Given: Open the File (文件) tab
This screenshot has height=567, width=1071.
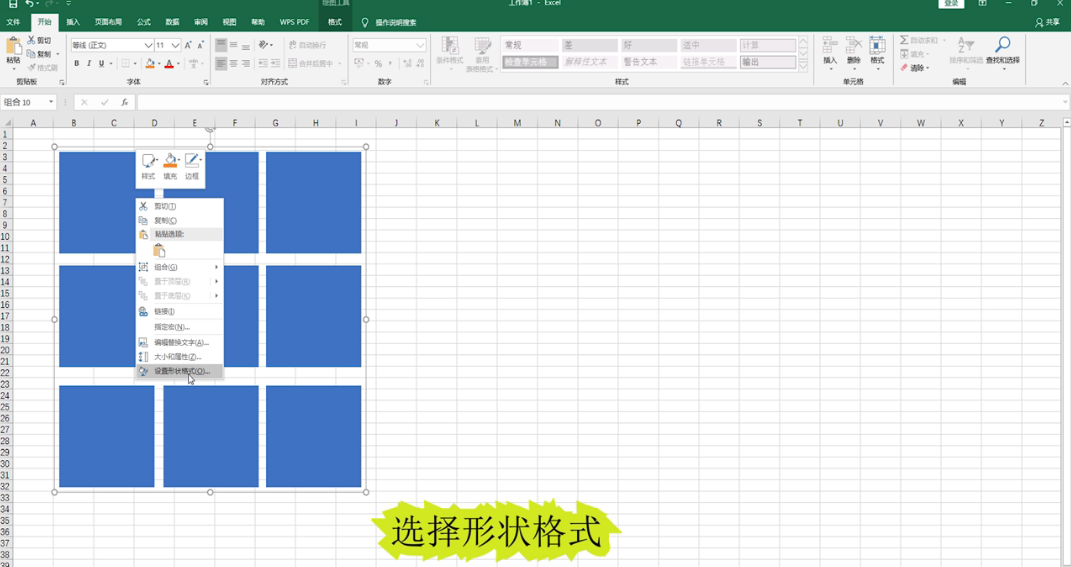Looking at the screenshot, I should (13, 22).
